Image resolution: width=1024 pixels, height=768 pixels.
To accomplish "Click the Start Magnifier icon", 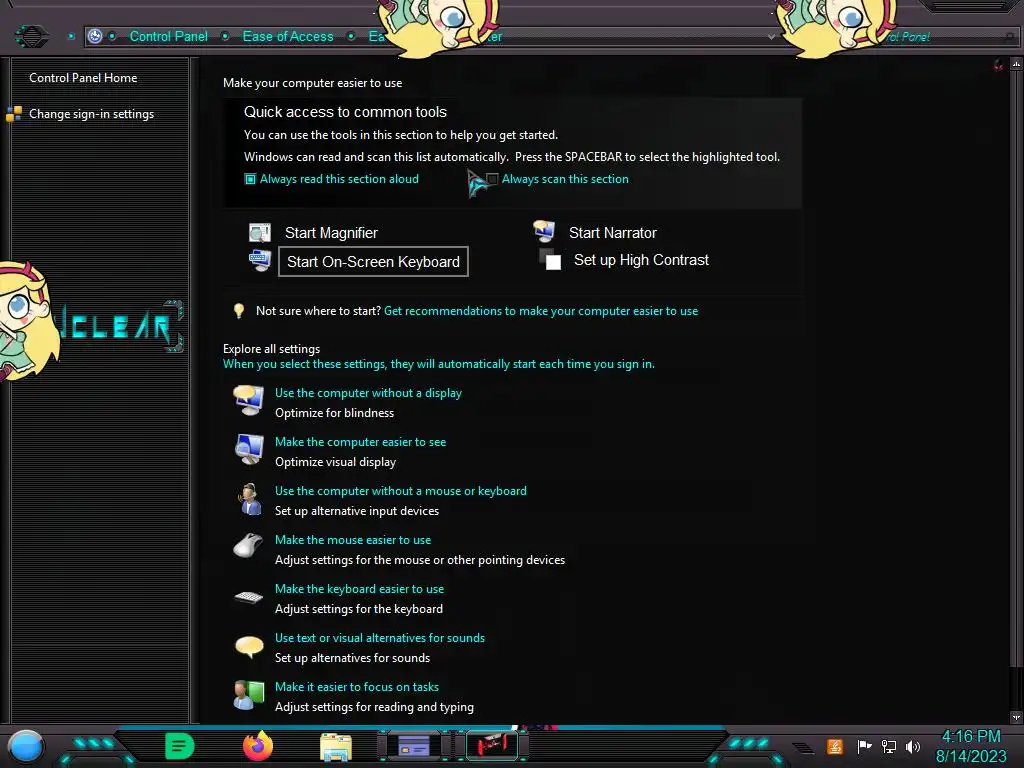I will tap(260, 232).
